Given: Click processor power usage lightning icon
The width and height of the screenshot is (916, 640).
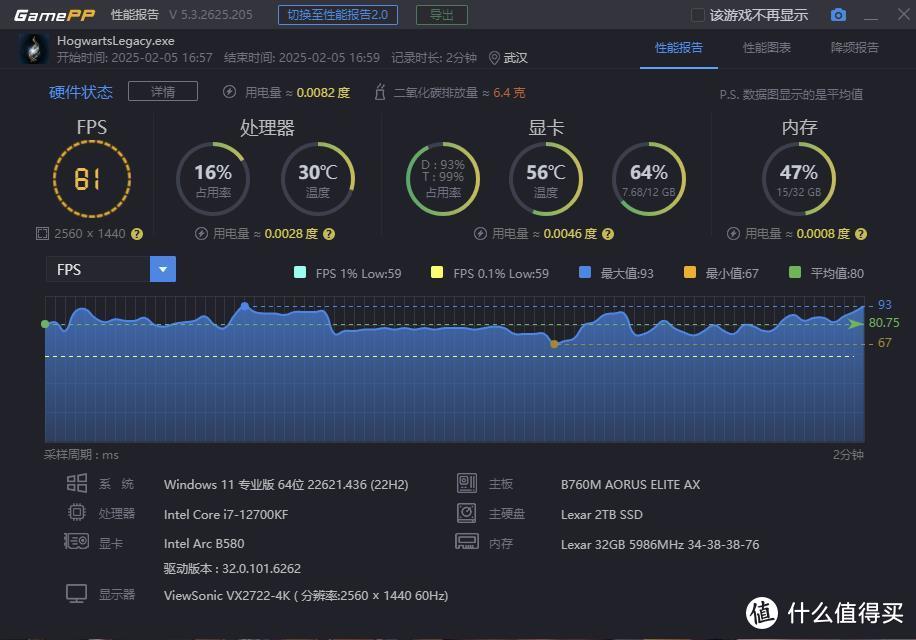Looking at the screenshot, I should point(201,234).
